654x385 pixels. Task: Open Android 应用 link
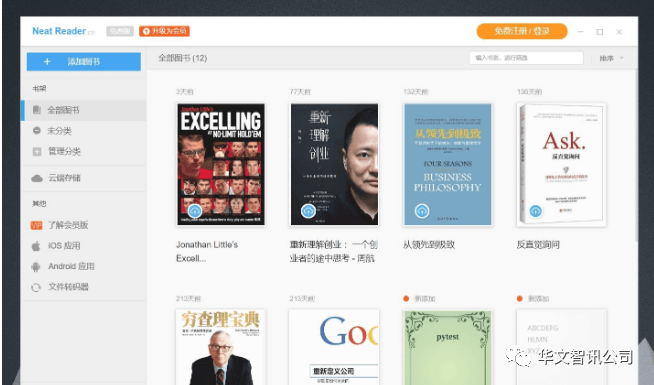tap(71, 266)
